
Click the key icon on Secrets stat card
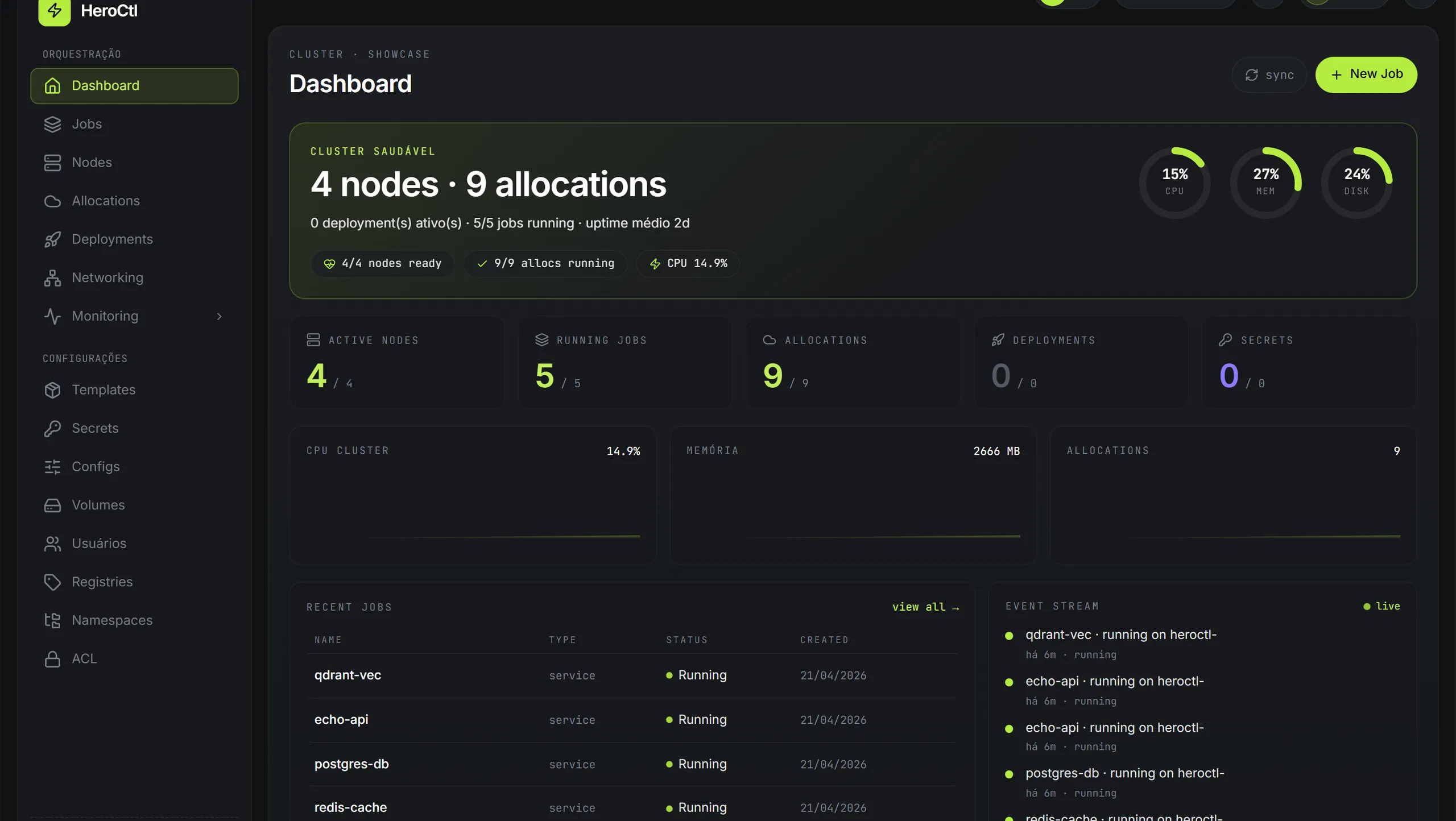1225,340
